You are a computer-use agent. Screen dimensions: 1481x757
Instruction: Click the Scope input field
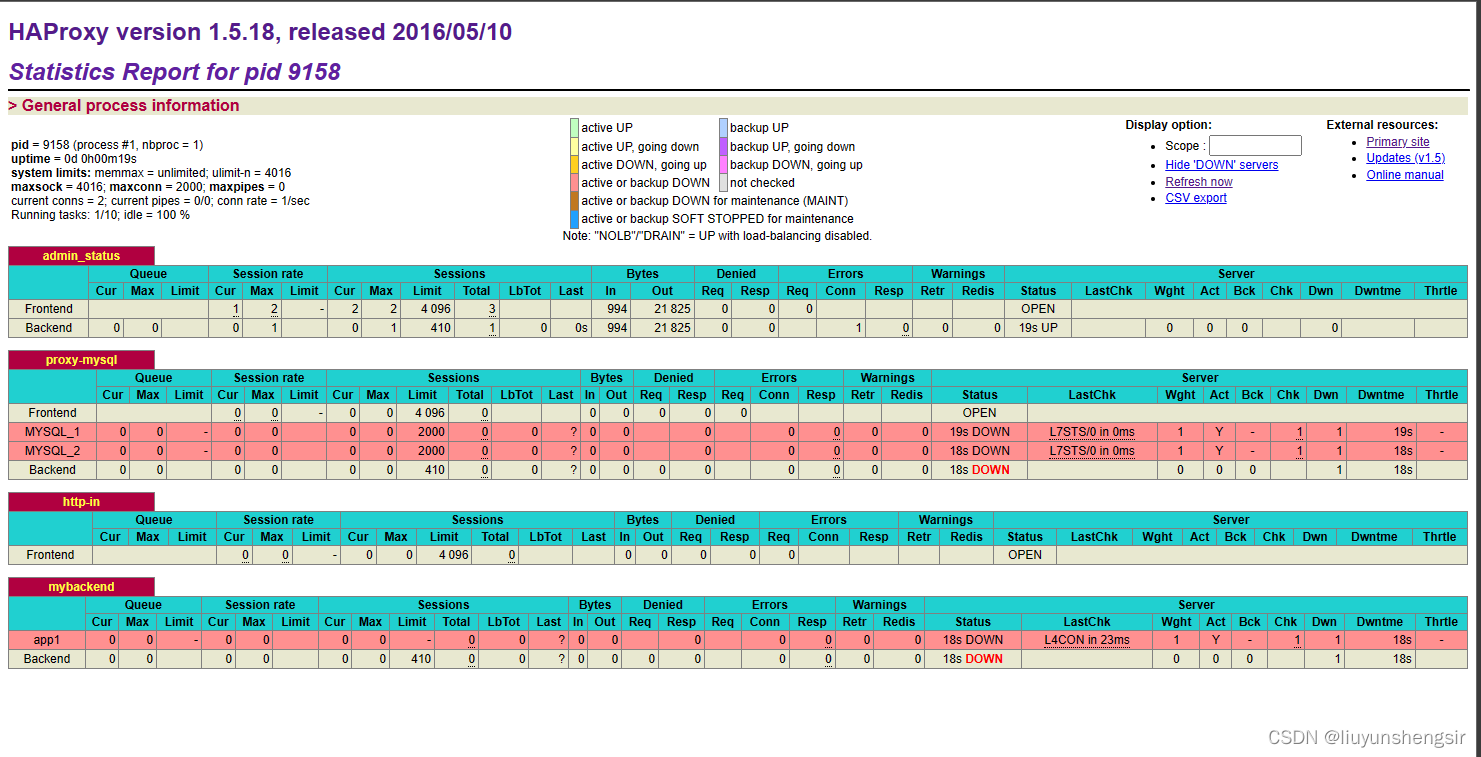pyautogui.click(x=1255, y=146)
